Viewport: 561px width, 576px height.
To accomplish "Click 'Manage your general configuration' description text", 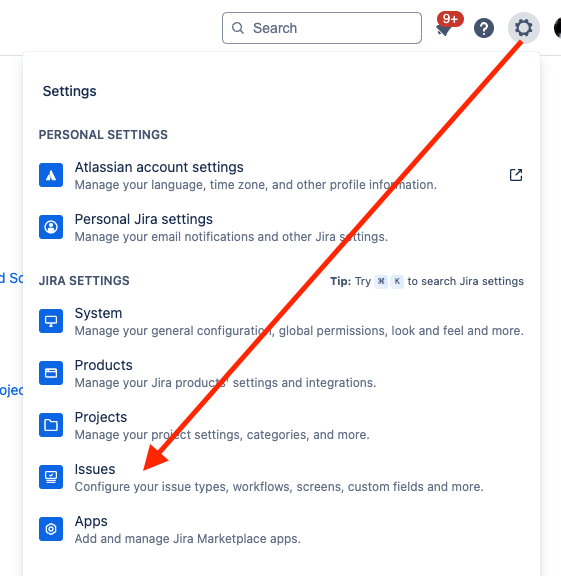I will 299,331.
